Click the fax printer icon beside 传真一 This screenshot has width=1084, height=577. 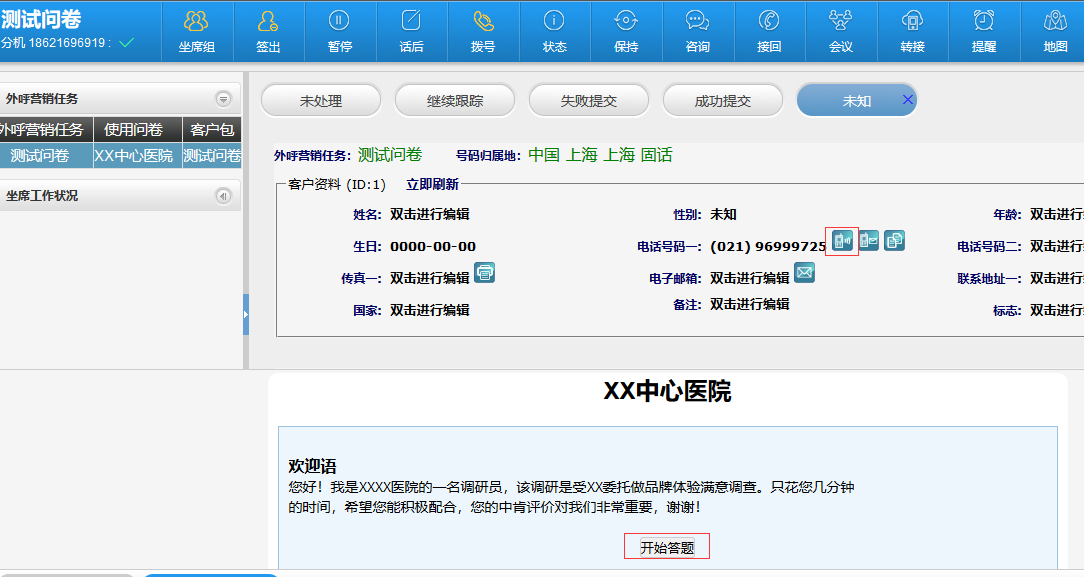484,272
